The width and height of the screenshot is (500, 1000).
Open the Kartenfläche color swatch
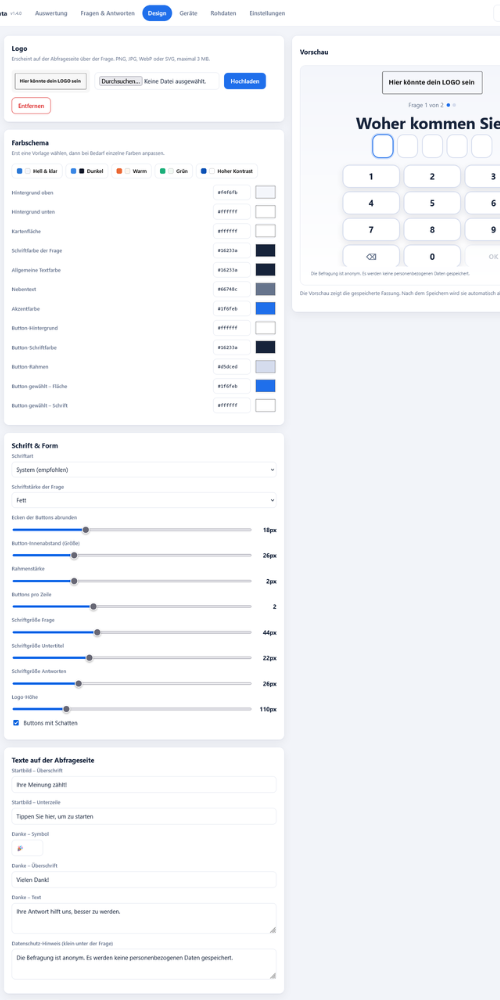tap(265, 231)
